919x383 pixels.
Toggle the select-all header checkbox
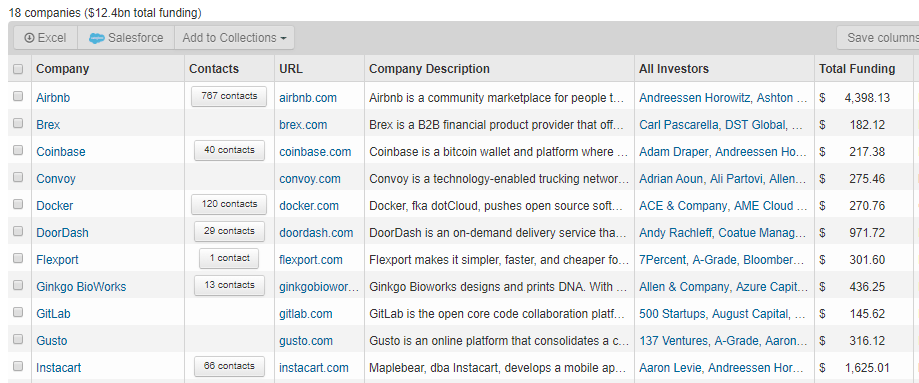18,69
